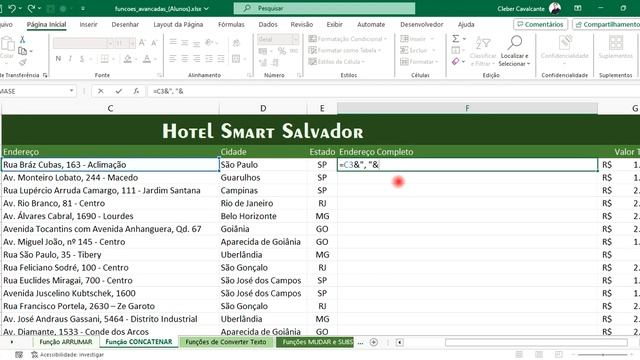
Task: Click the font color A icon
Action: [147, 59]
